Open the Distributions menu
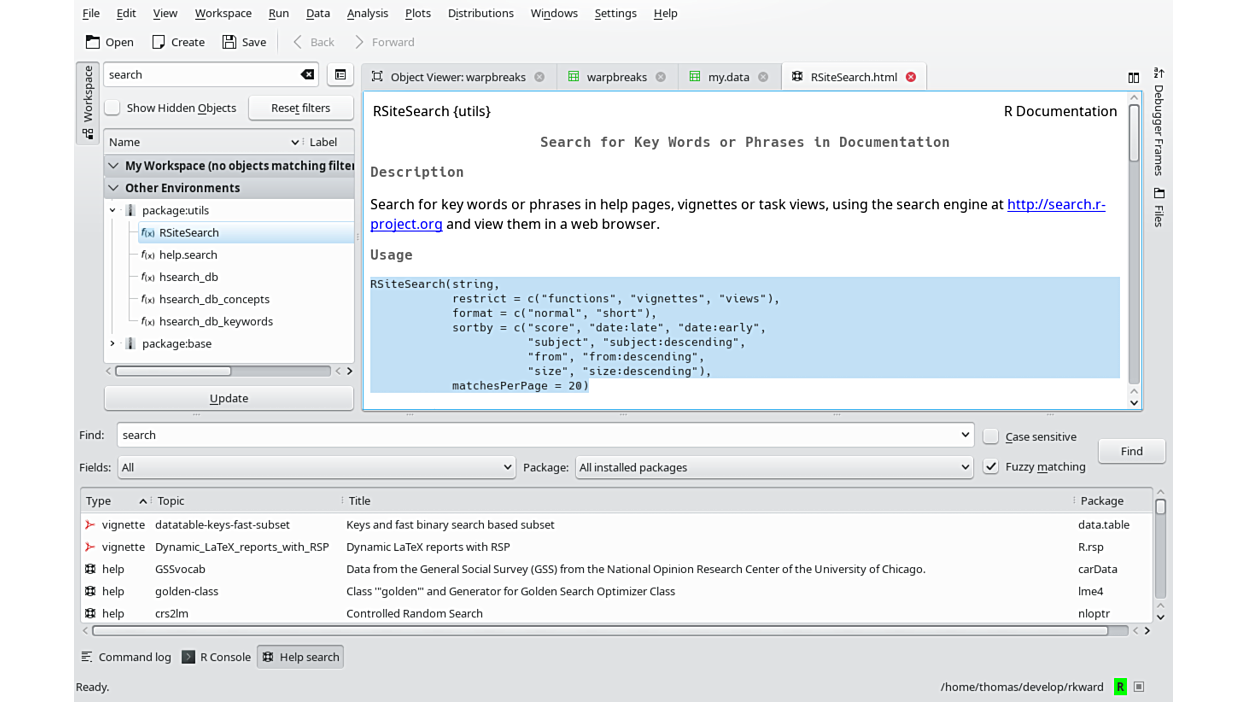The height and width of the screenshot is (702, 1248). [480, 13]
